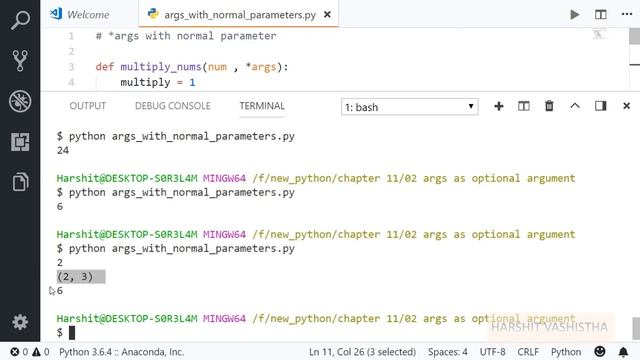This screenshot has height=360, width=640.
Task: Open the Manage settings gear
Action: tap(20, 322)
